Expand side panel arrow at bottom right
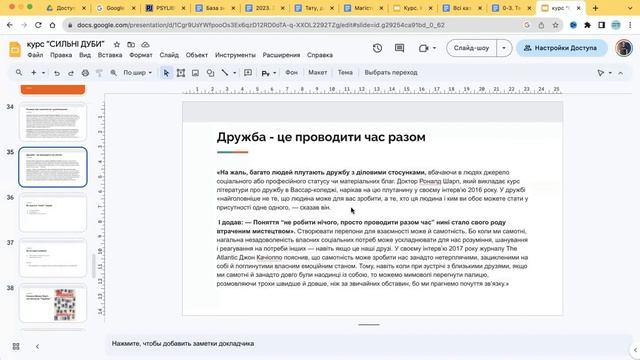The height and width of the screenshot is (360, 640). click(635, 350)
